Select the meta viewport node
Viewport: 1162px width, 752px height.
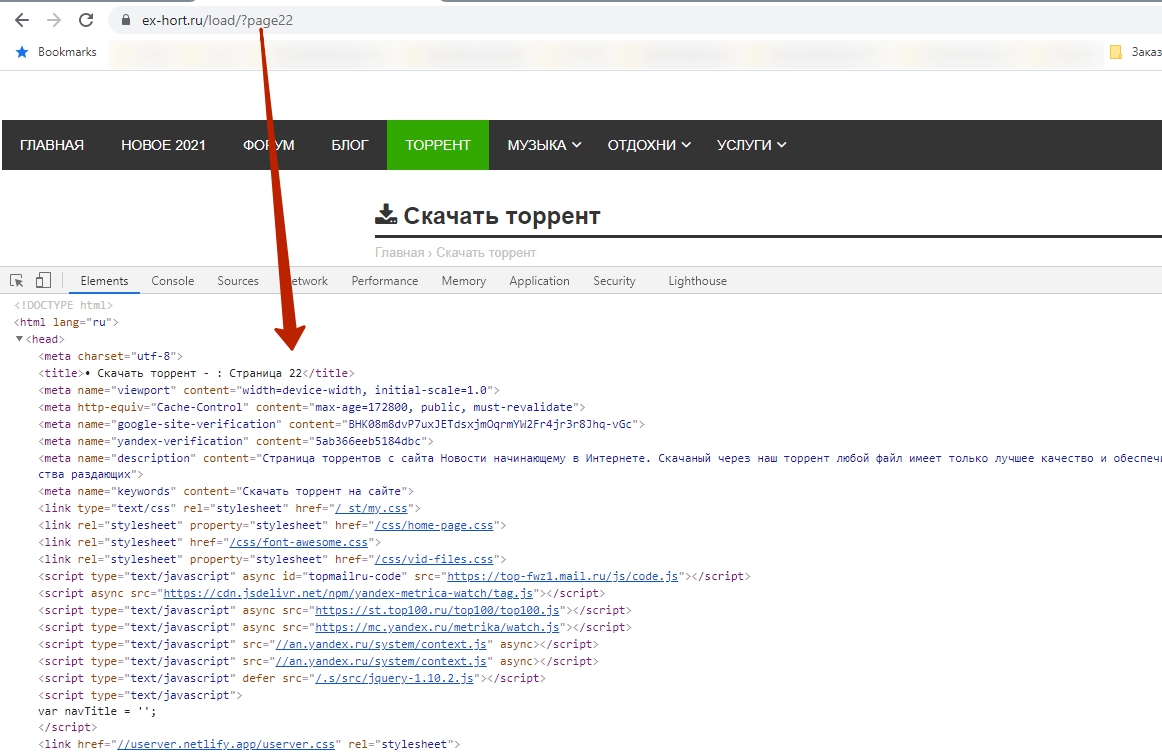point(269,390)
